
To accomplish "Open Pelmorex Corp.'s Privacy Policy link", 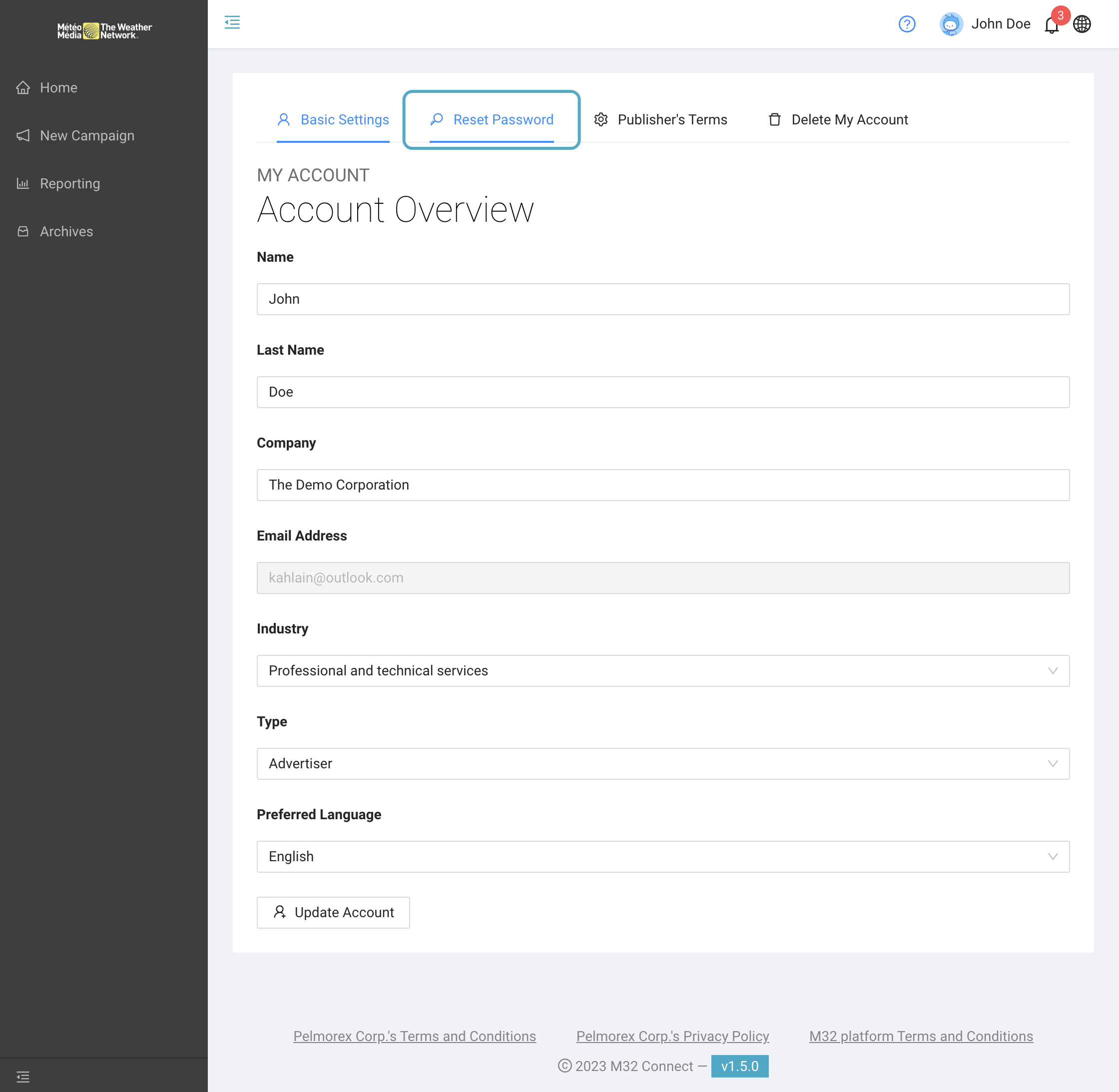I will (672, 1036).
